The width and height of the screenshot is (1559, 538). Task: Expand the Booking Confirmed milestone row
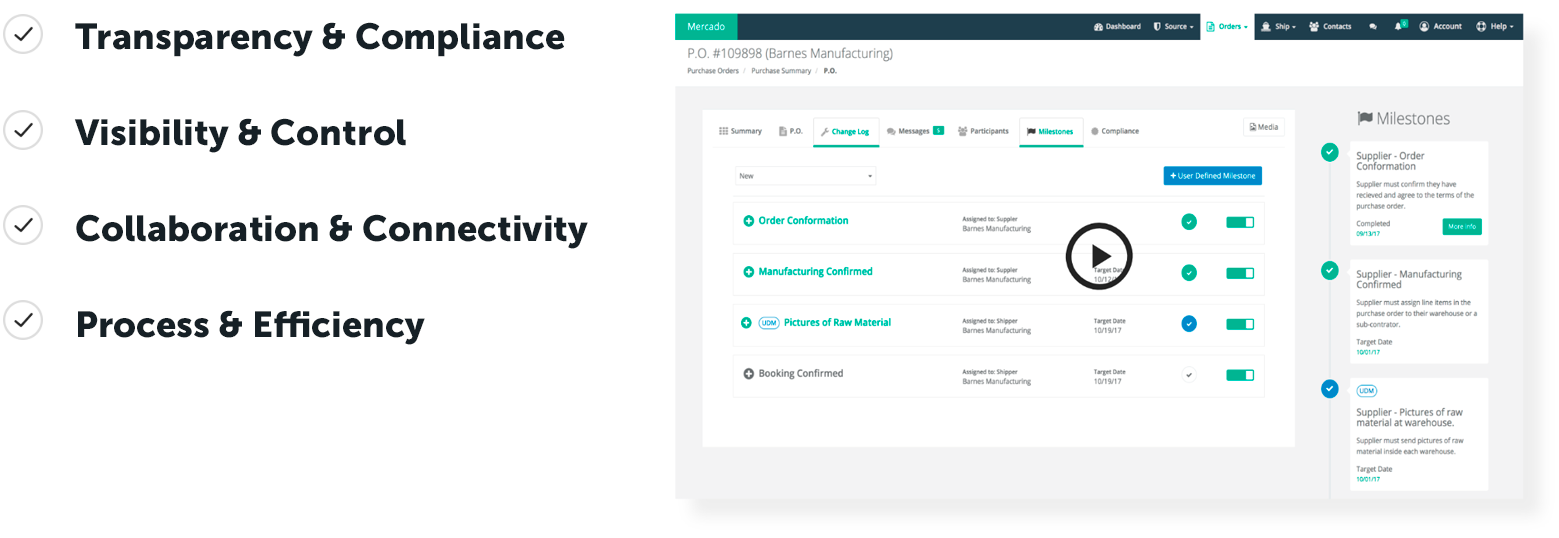pos(748,374)
